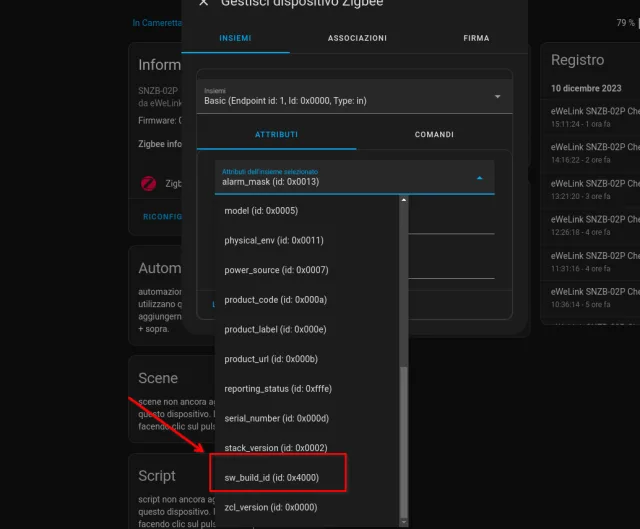Close the Gestisci dispositivo Zigbee dialog
Image resolution: width=640 pixels, height=529 pixels.
point(203,2)
